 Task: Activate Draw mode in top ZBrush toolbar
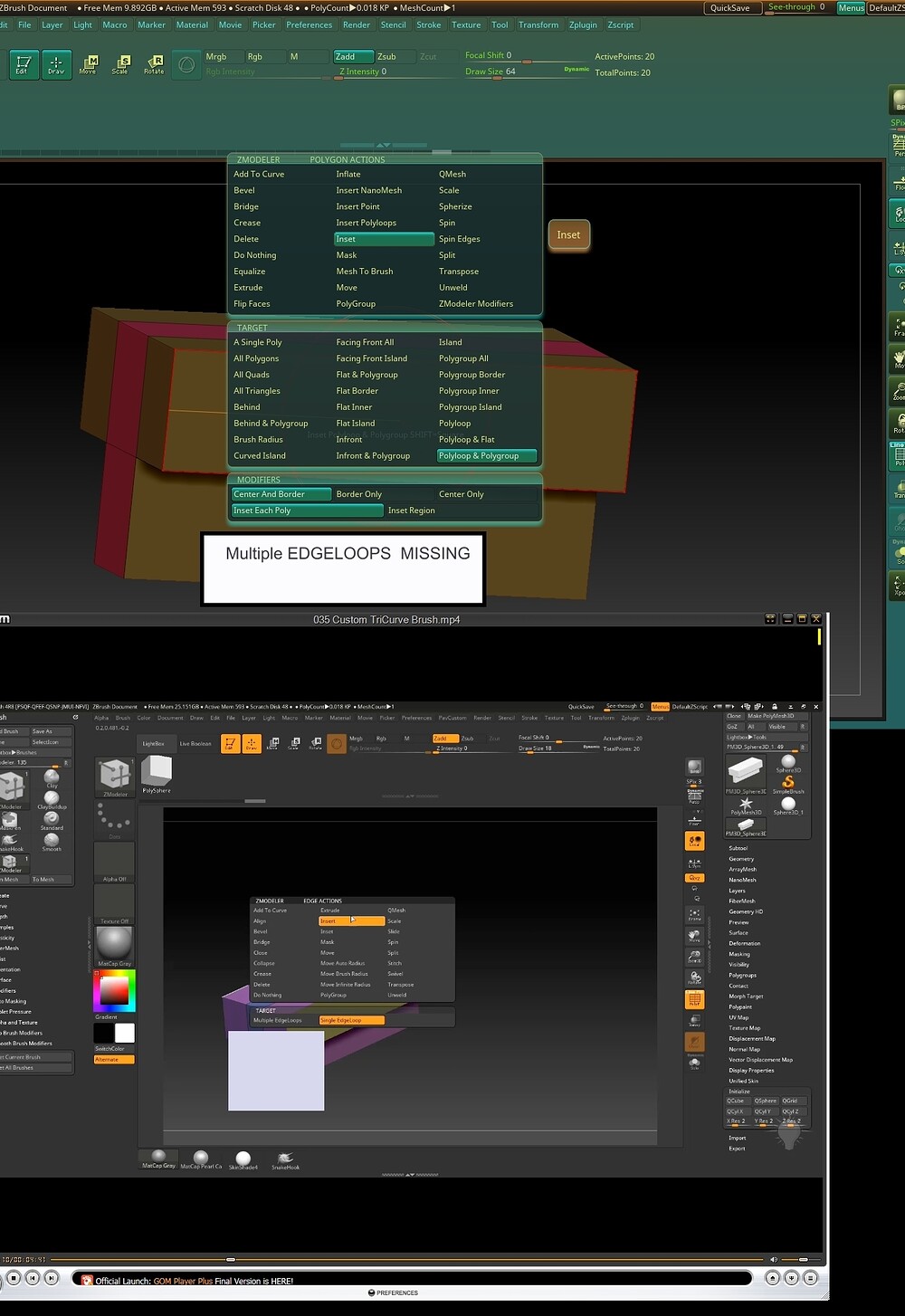[x=56, y=64]
